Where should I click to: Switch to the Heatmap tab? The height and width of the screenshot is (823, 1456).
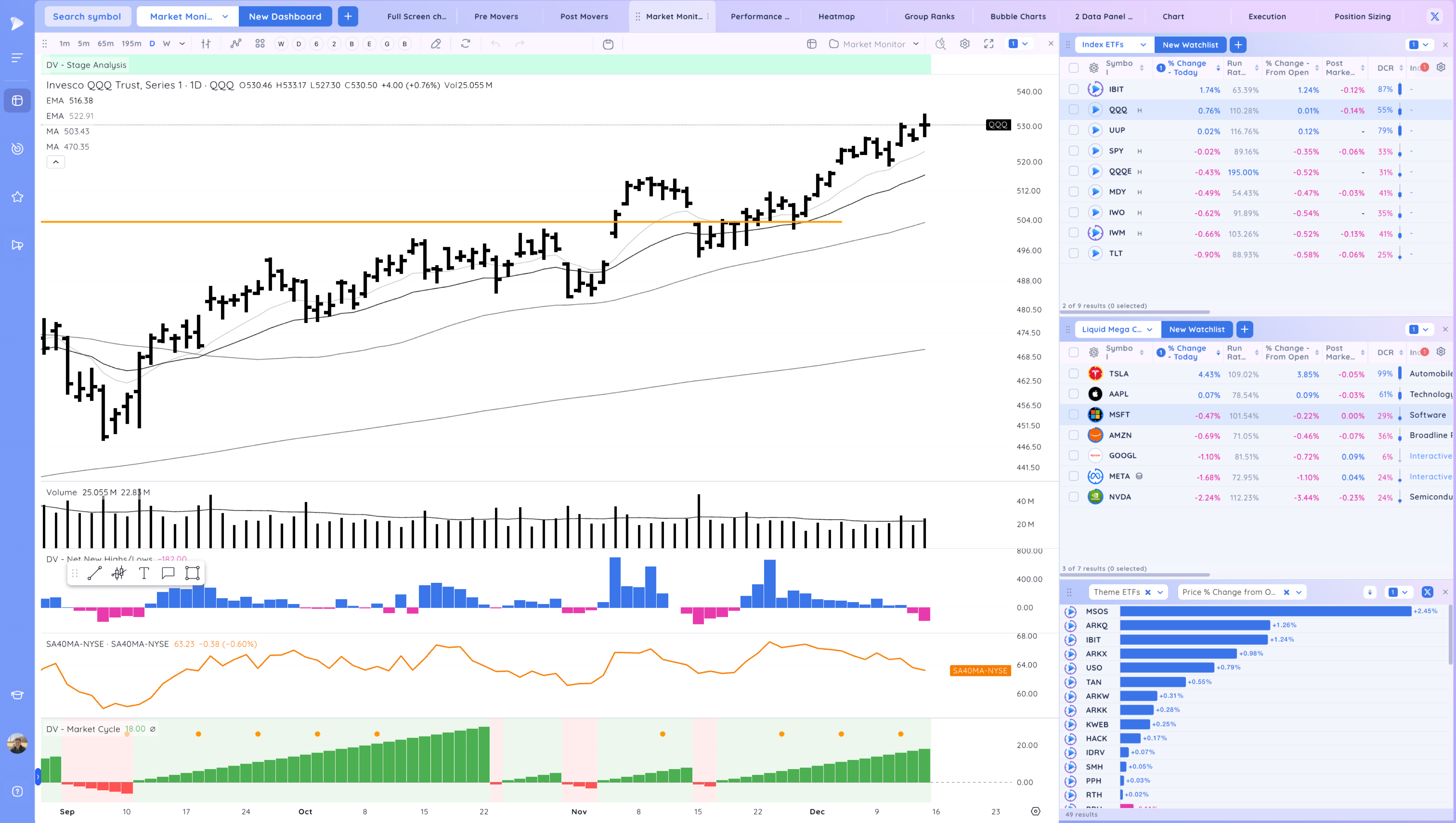tap(836, 16)
